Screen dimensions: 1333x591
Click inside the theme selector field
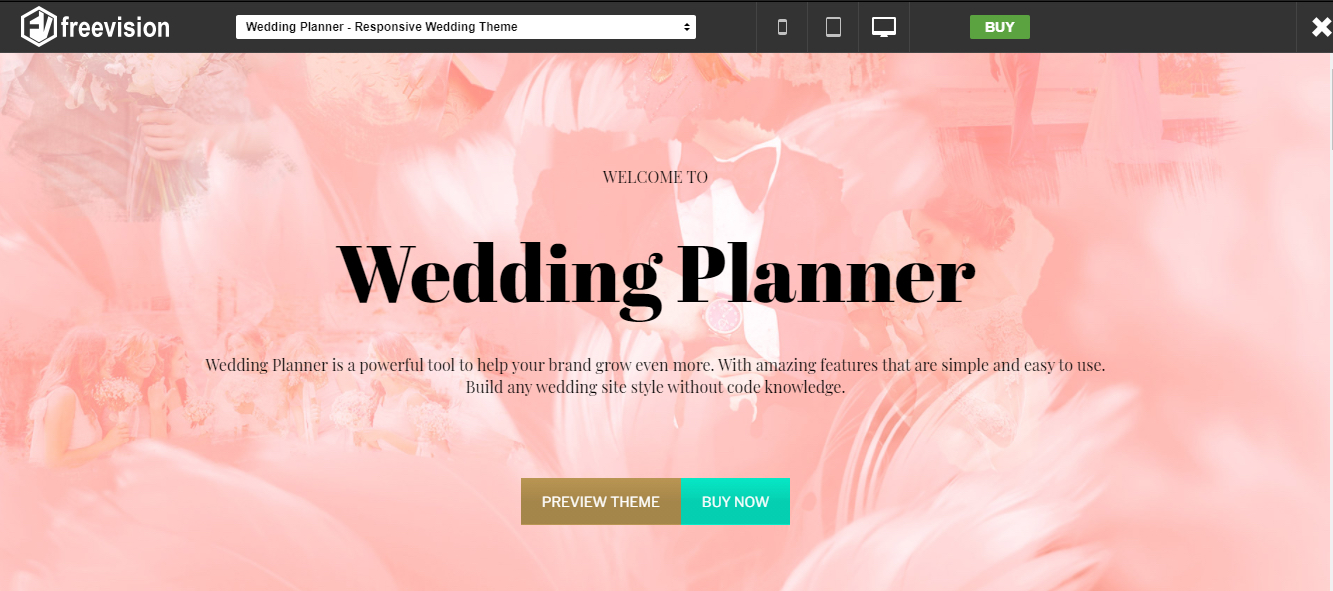tap(465, 26)
